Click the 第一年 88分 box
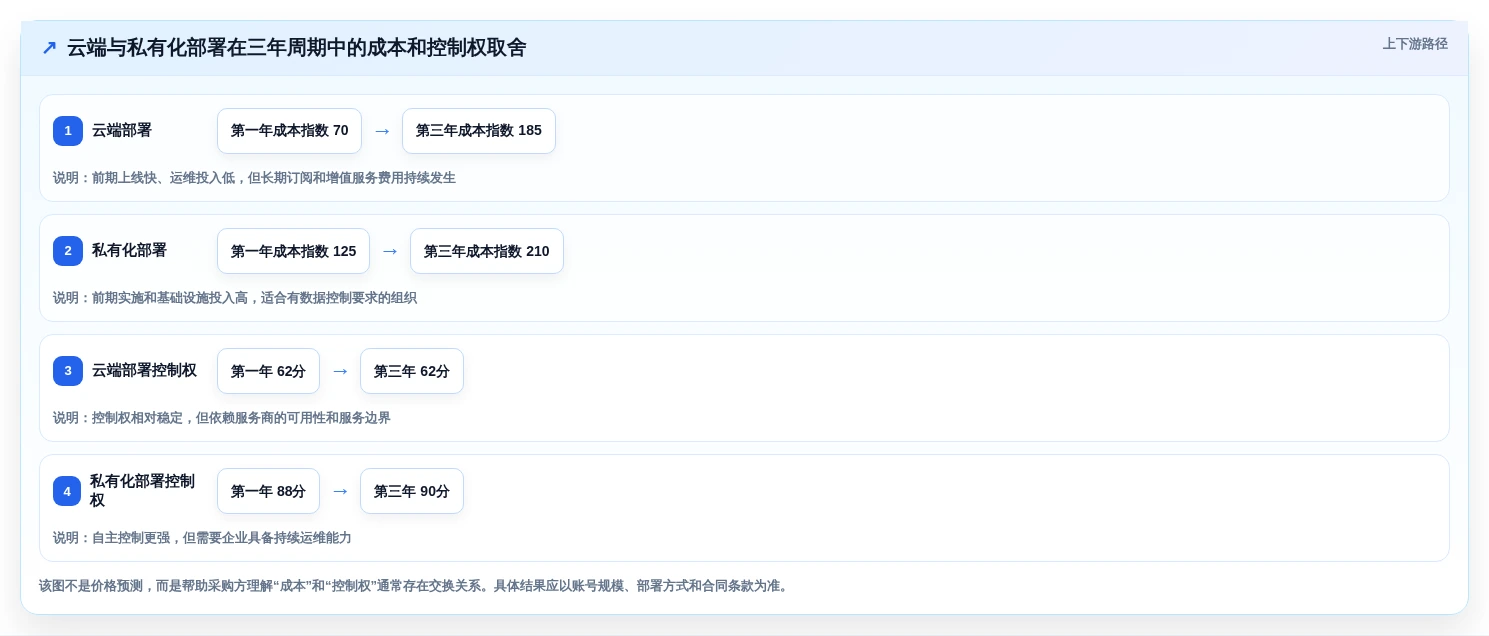 tap(268, 491)
